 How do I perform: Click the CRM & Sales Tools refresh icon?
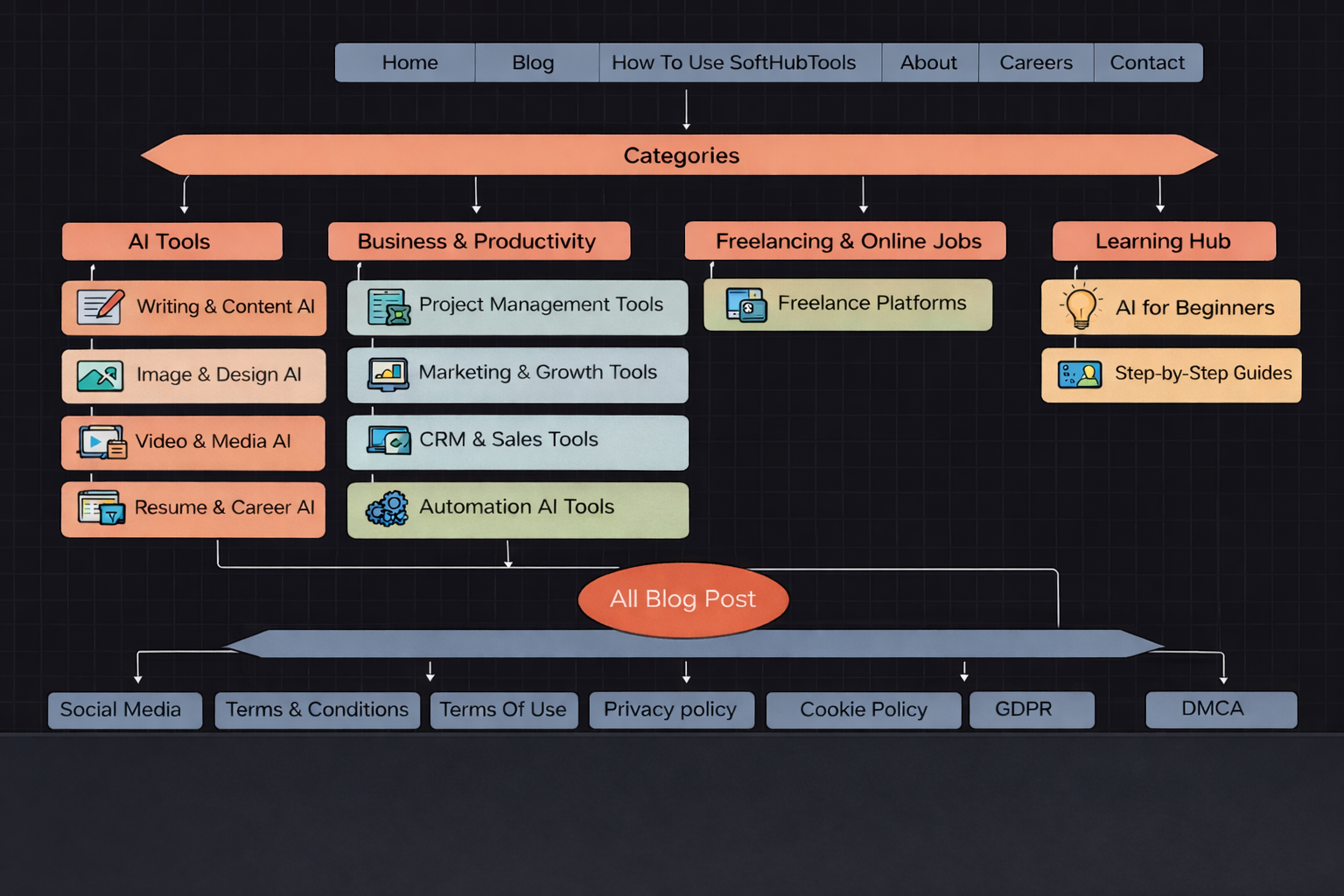tap(388, 441)
